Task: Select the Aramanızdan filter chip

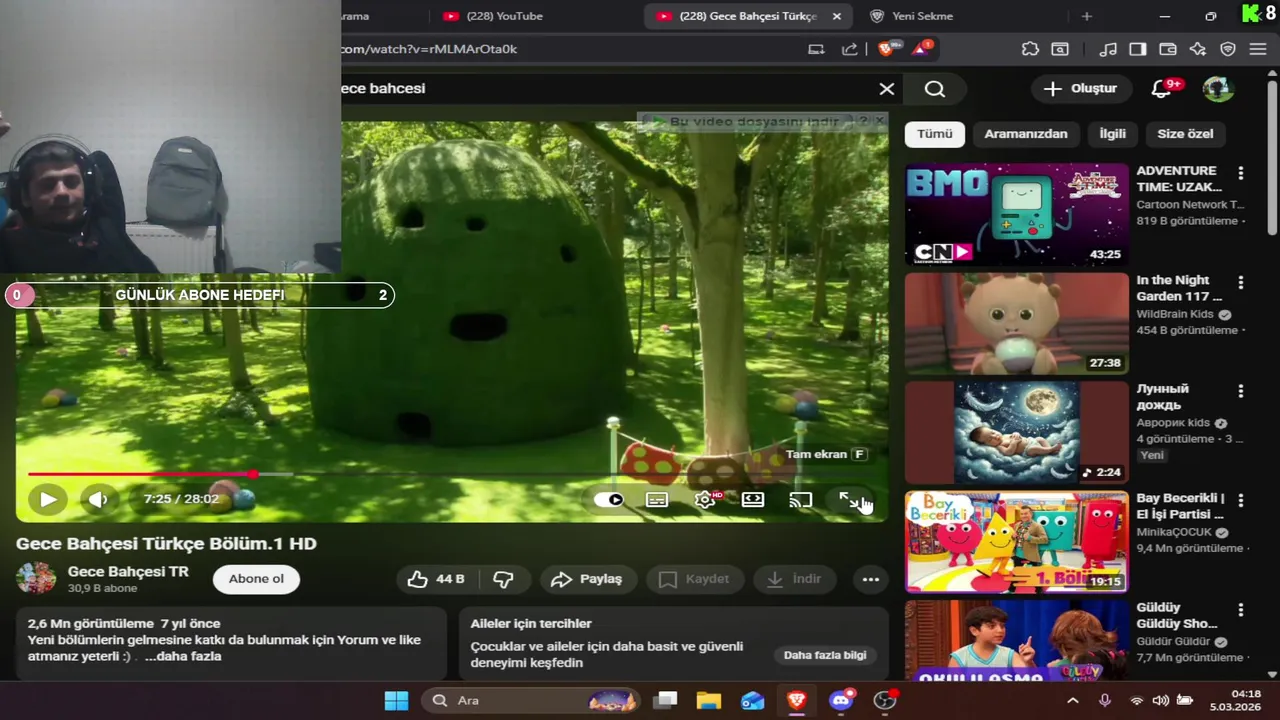Action: 1025,134
